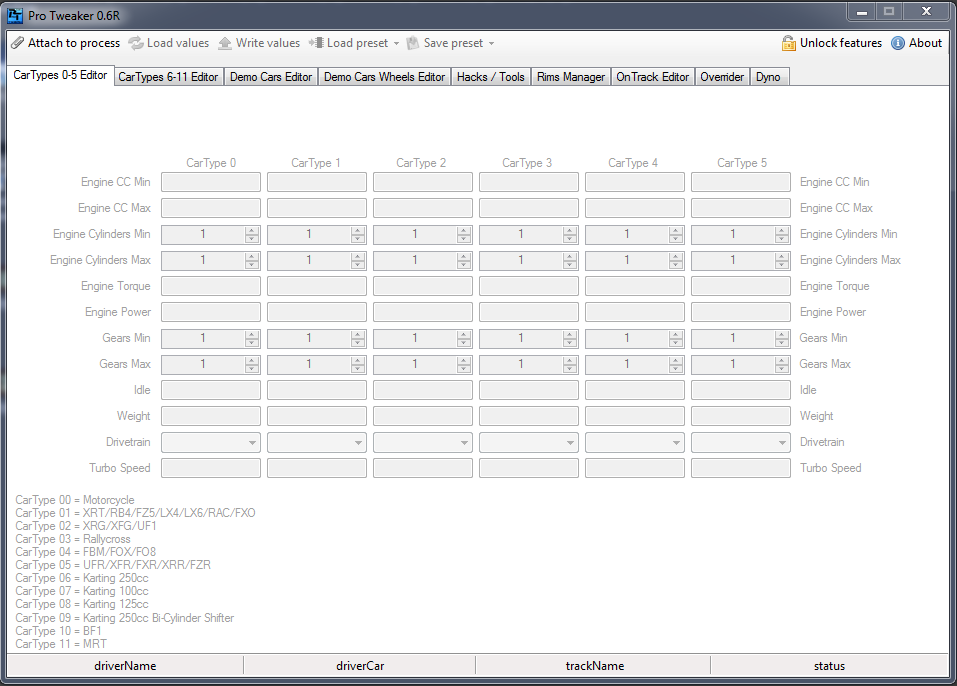Click the Engine Torque field for CarType 1
Viewport: 957px width, 686px height.
pos(316,285)
